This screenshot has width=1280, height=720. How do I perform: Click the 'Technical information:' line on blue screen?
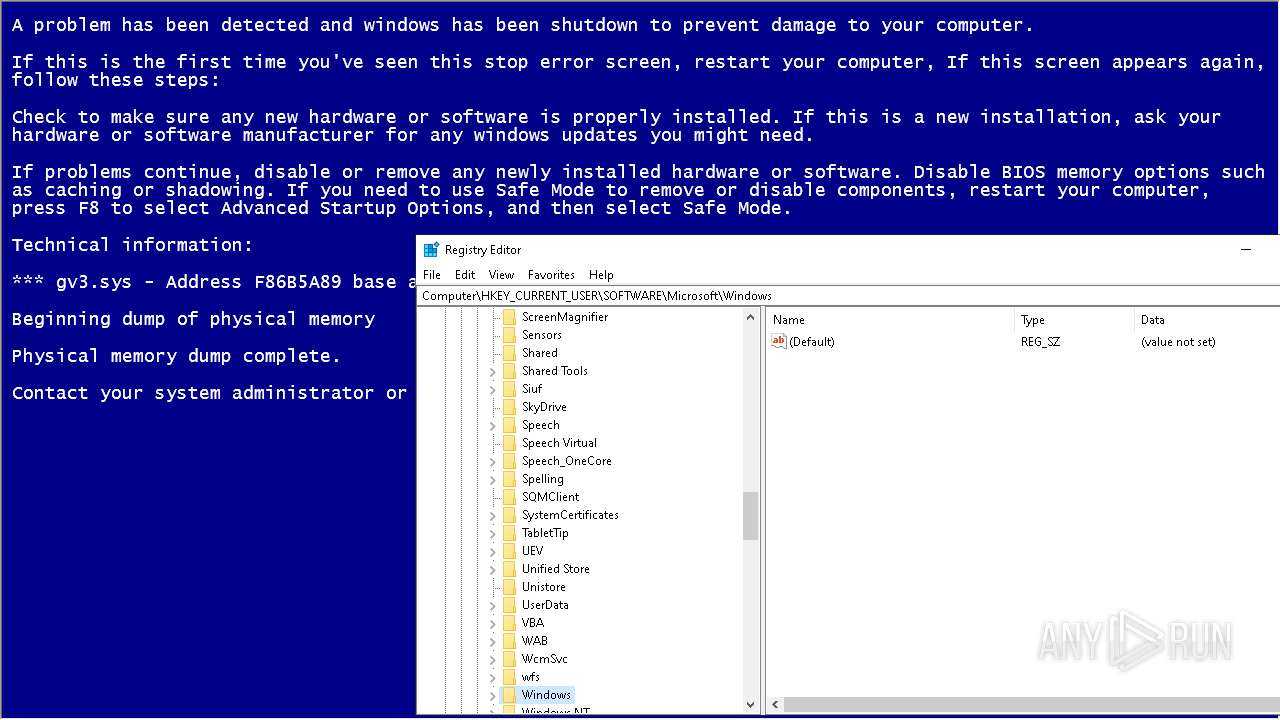(x=132, y=245)
